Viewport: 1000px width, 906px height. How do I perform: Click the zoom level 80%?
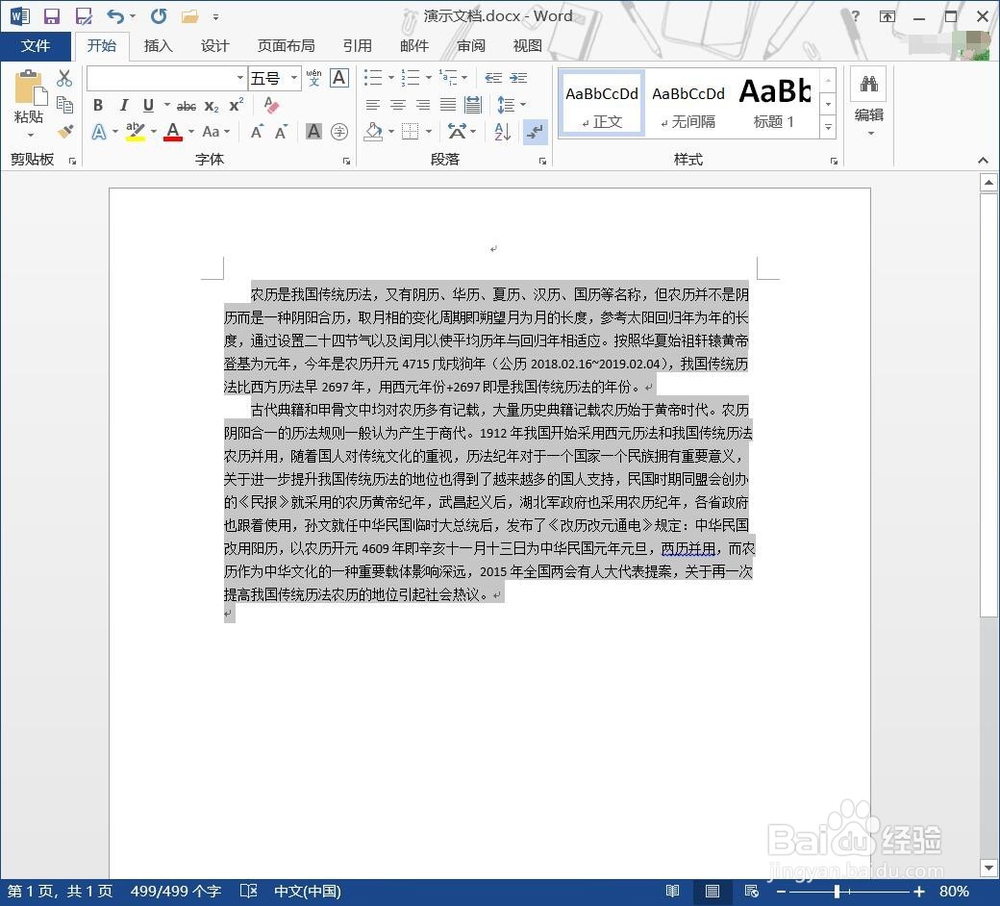point(953,891)
